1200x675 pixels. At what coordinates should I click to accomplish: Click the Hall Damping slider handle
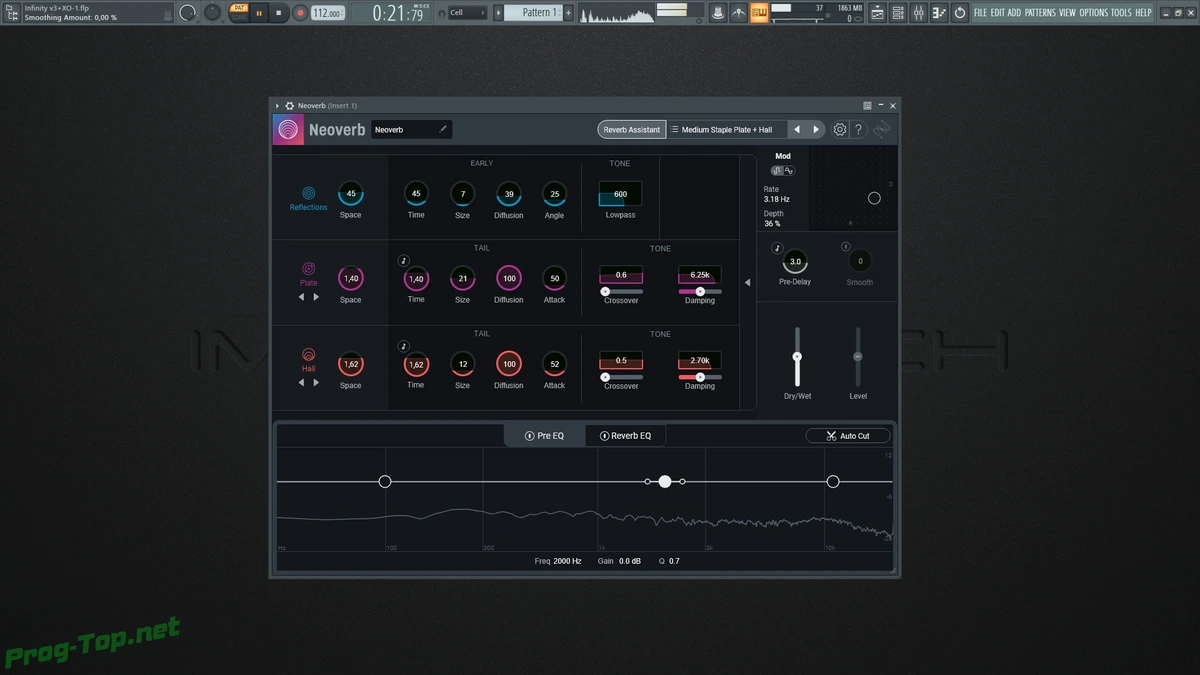point(700,377)
